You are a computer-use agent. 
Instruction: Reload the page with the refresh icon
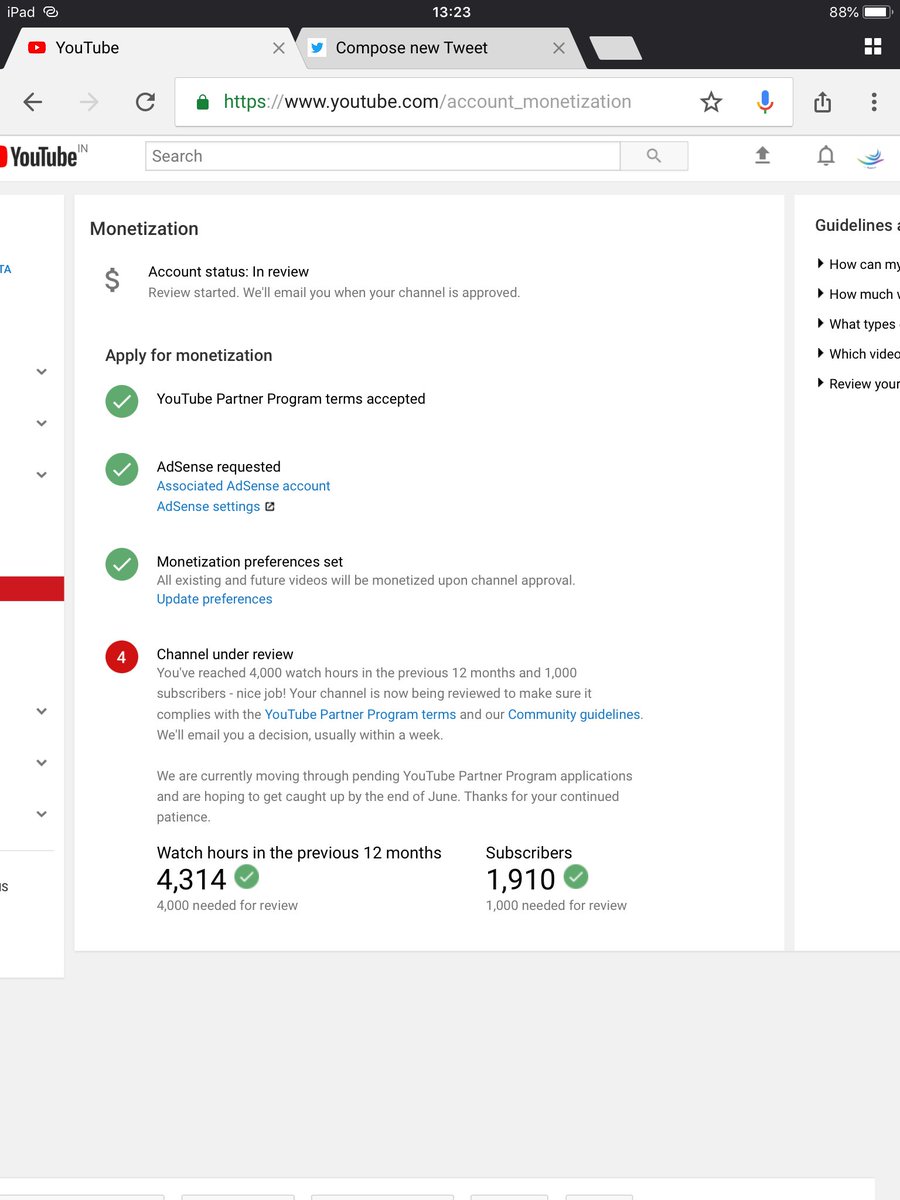[145, 102]
